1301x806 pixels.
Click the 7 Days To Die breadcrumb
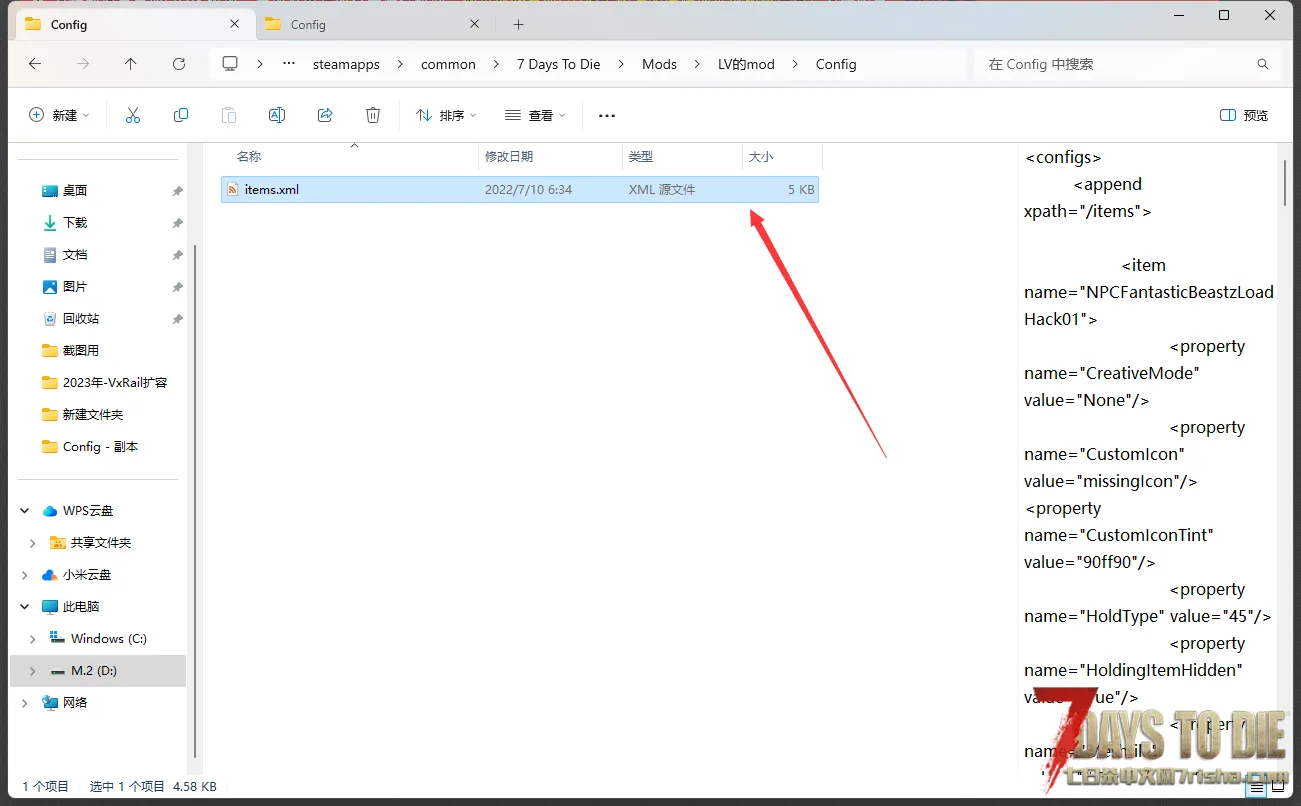(558, 64)
